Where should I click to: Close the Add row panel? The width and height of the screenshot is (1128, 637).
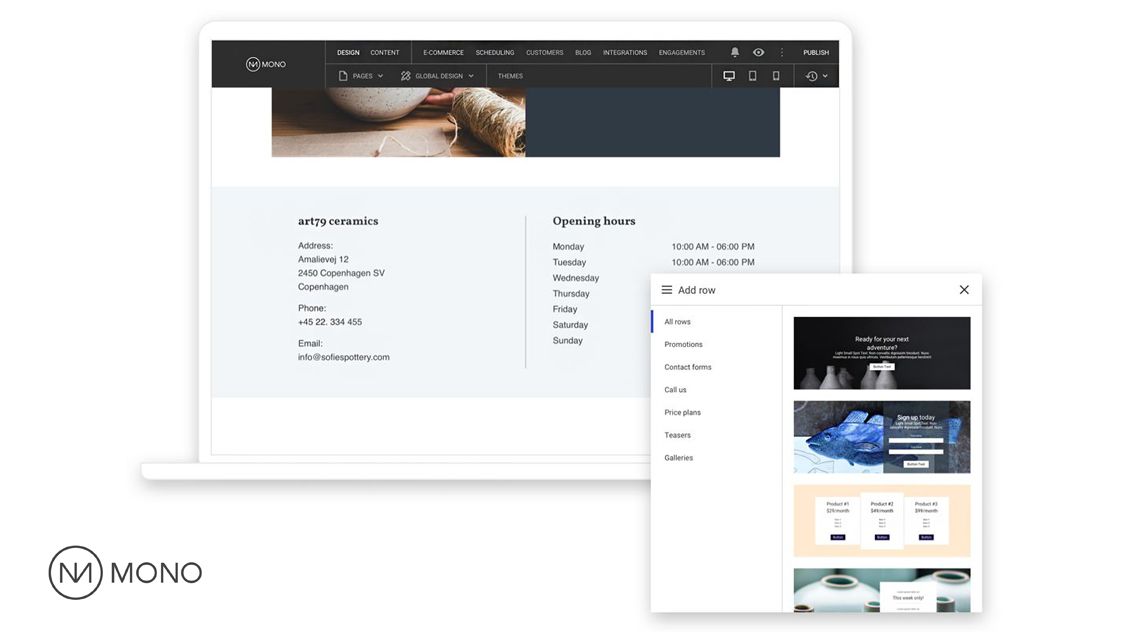964,290
